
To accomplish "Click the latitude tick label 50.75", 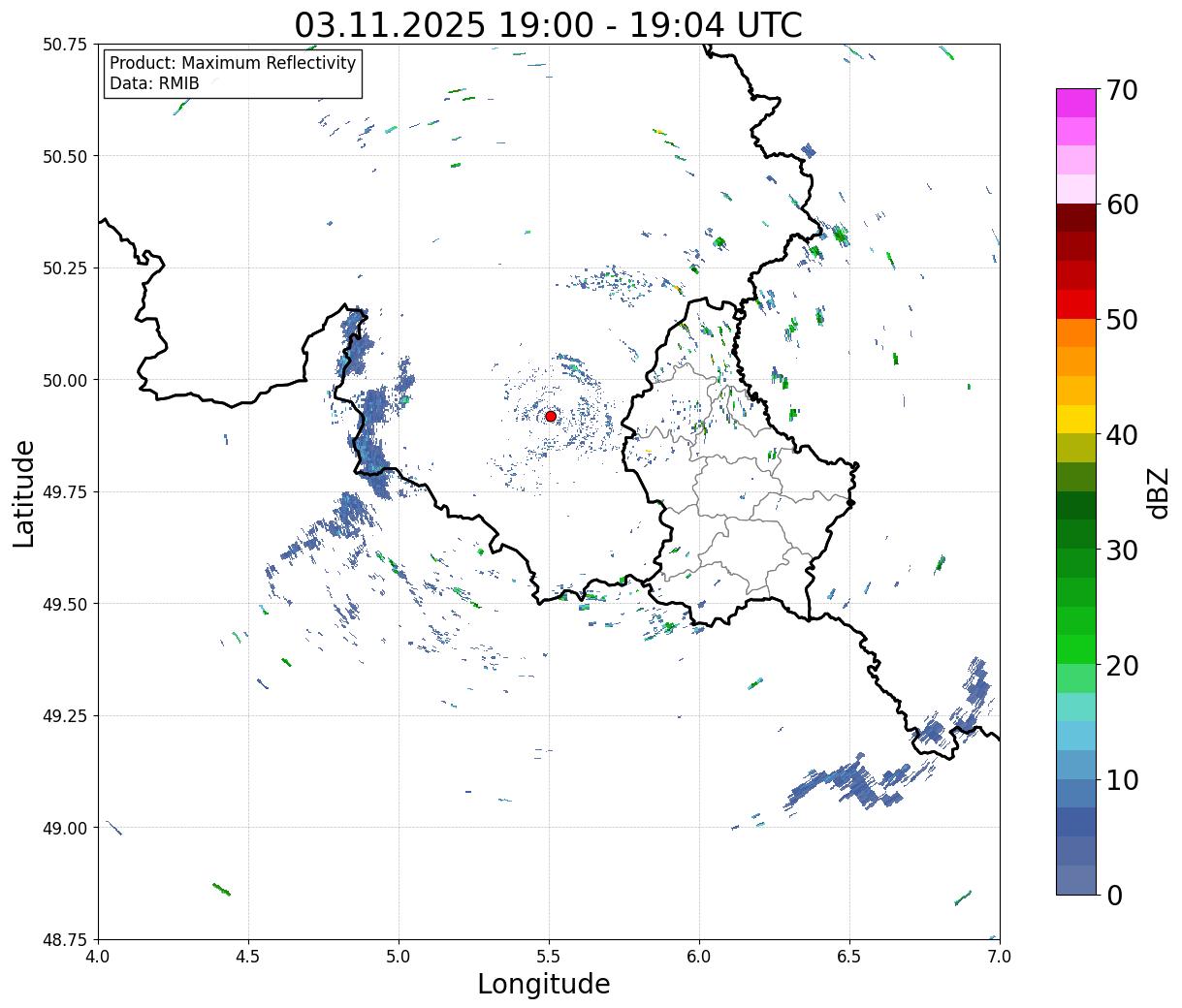I will point(64,45).
